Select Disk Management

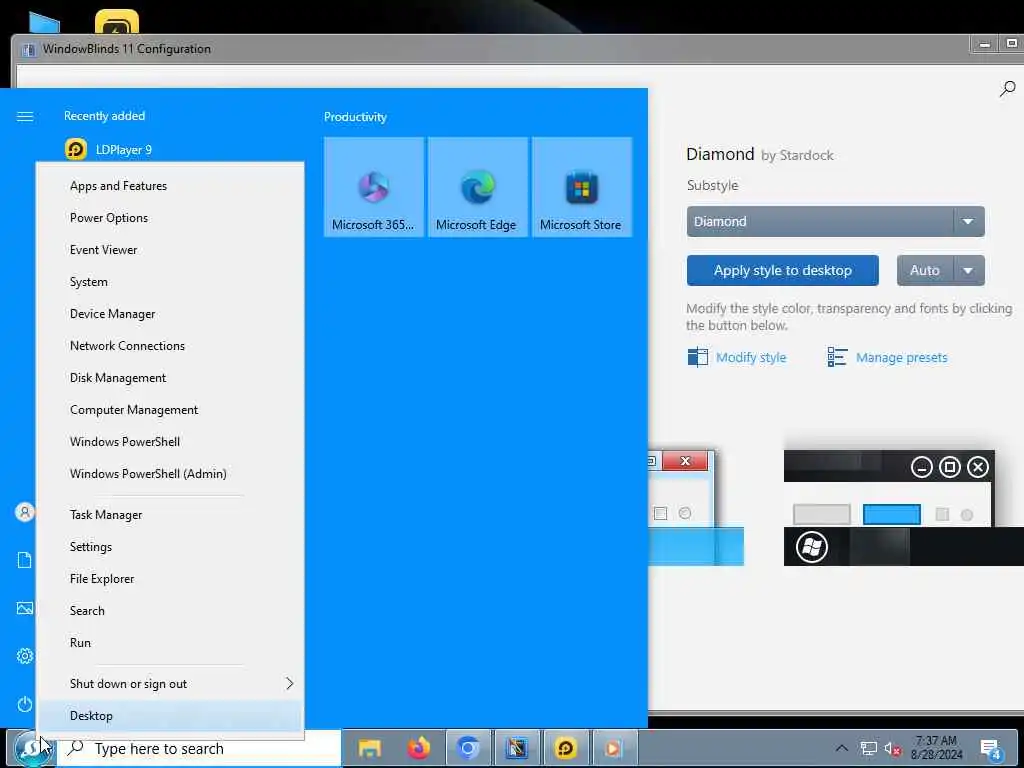click(170, 378)
